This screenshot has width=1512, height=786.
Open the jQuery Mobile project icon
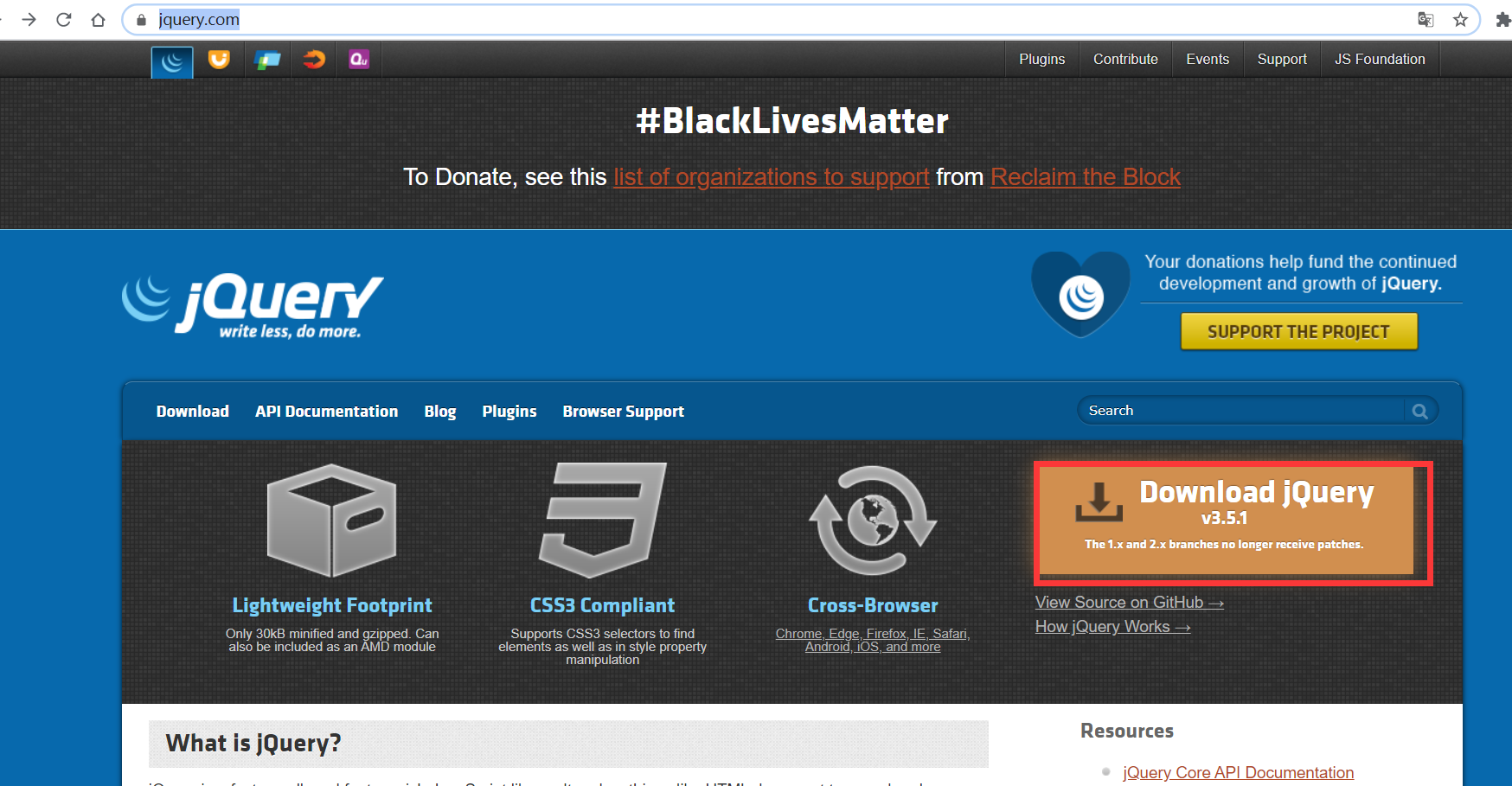(267, 59)
